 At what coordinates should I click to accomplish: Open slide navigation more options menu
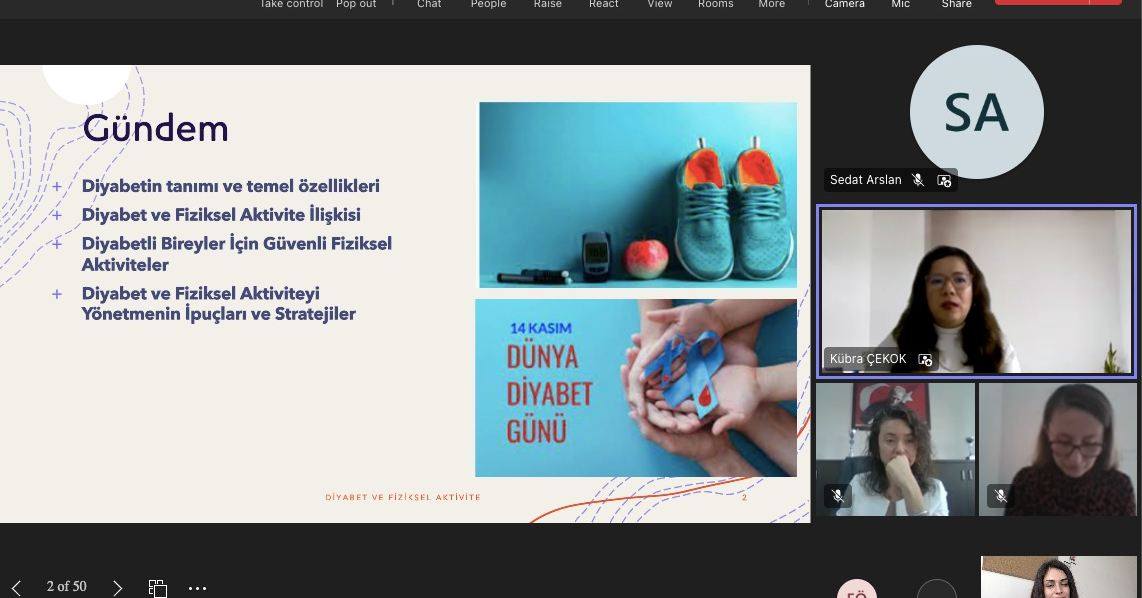[x=197, y=587]
